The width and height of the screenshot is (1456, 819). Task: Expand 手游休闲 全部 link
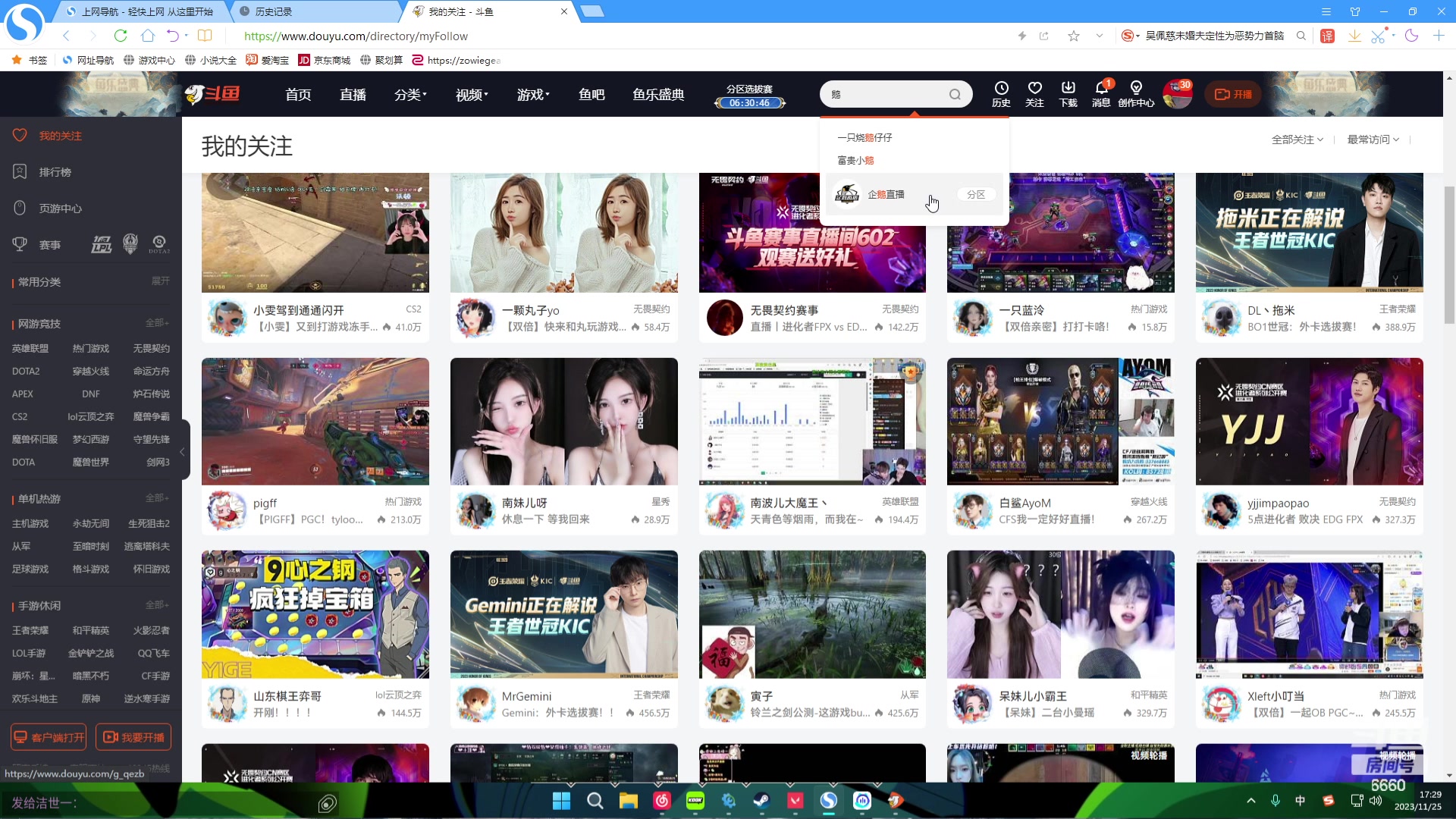[157, 605]
